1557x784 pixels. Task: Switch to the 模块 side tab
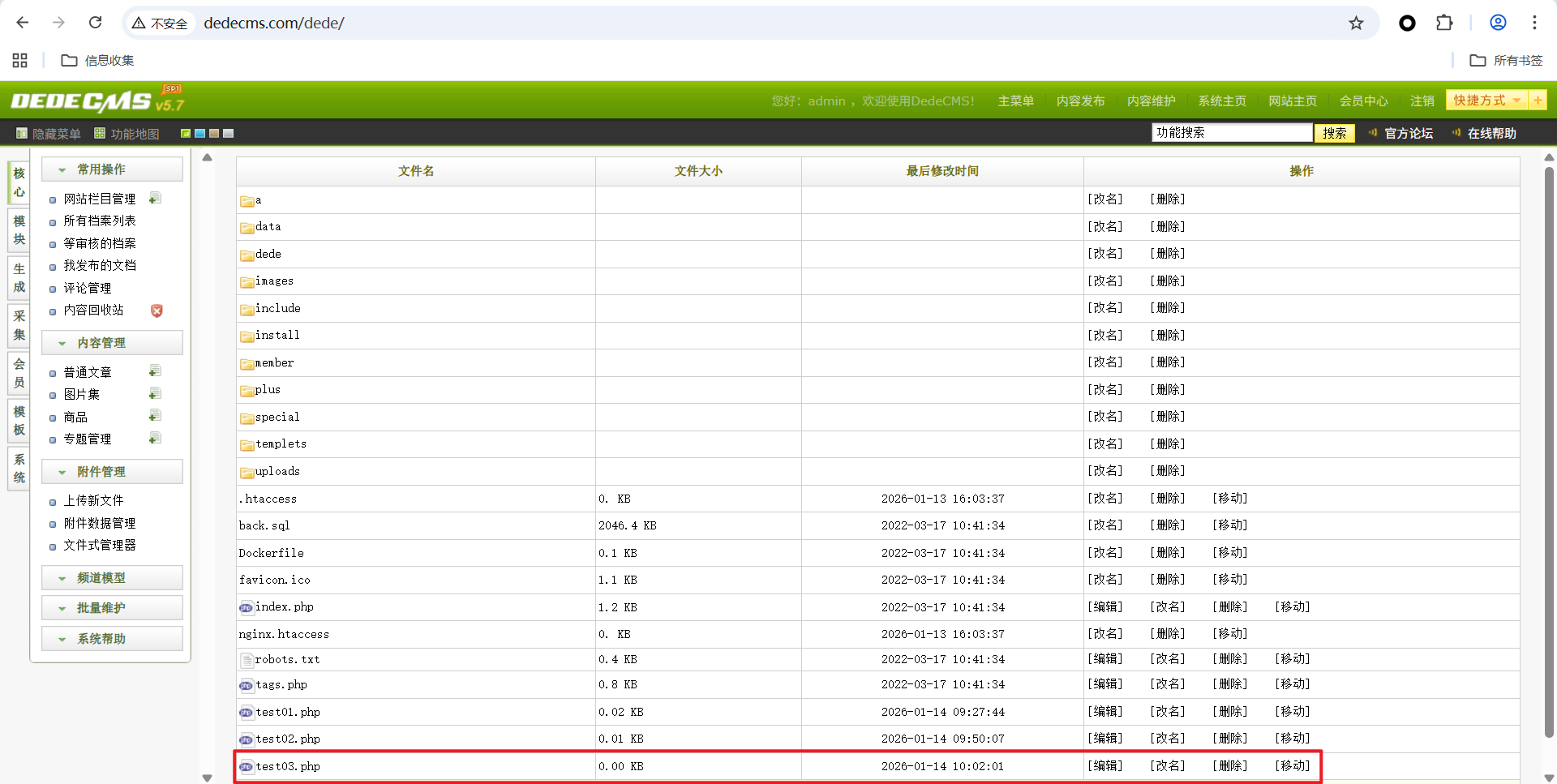(19, 230)
